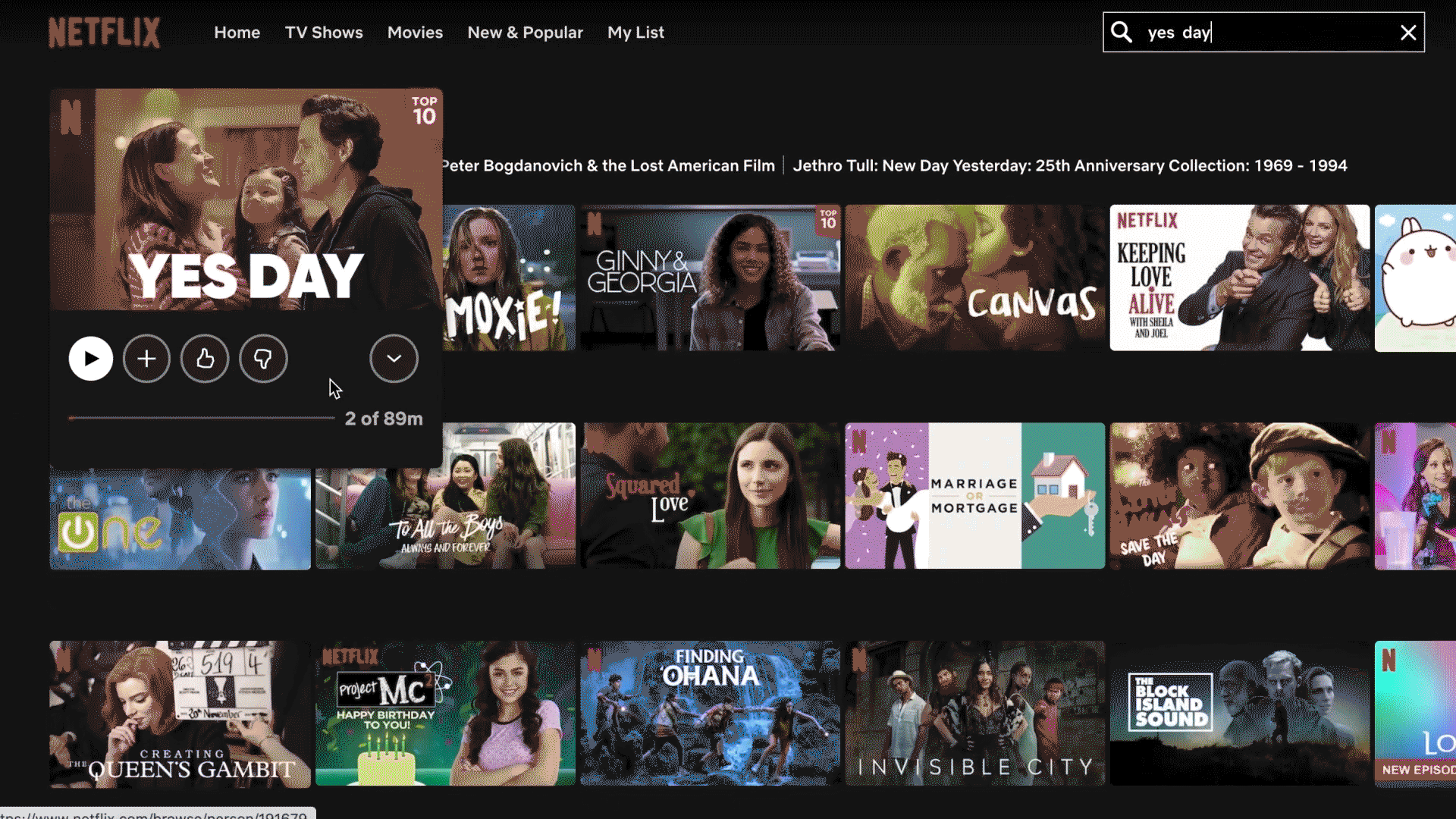Give Yes Day a thumbs up
The image size is (1456, 819).
point(205,359)
